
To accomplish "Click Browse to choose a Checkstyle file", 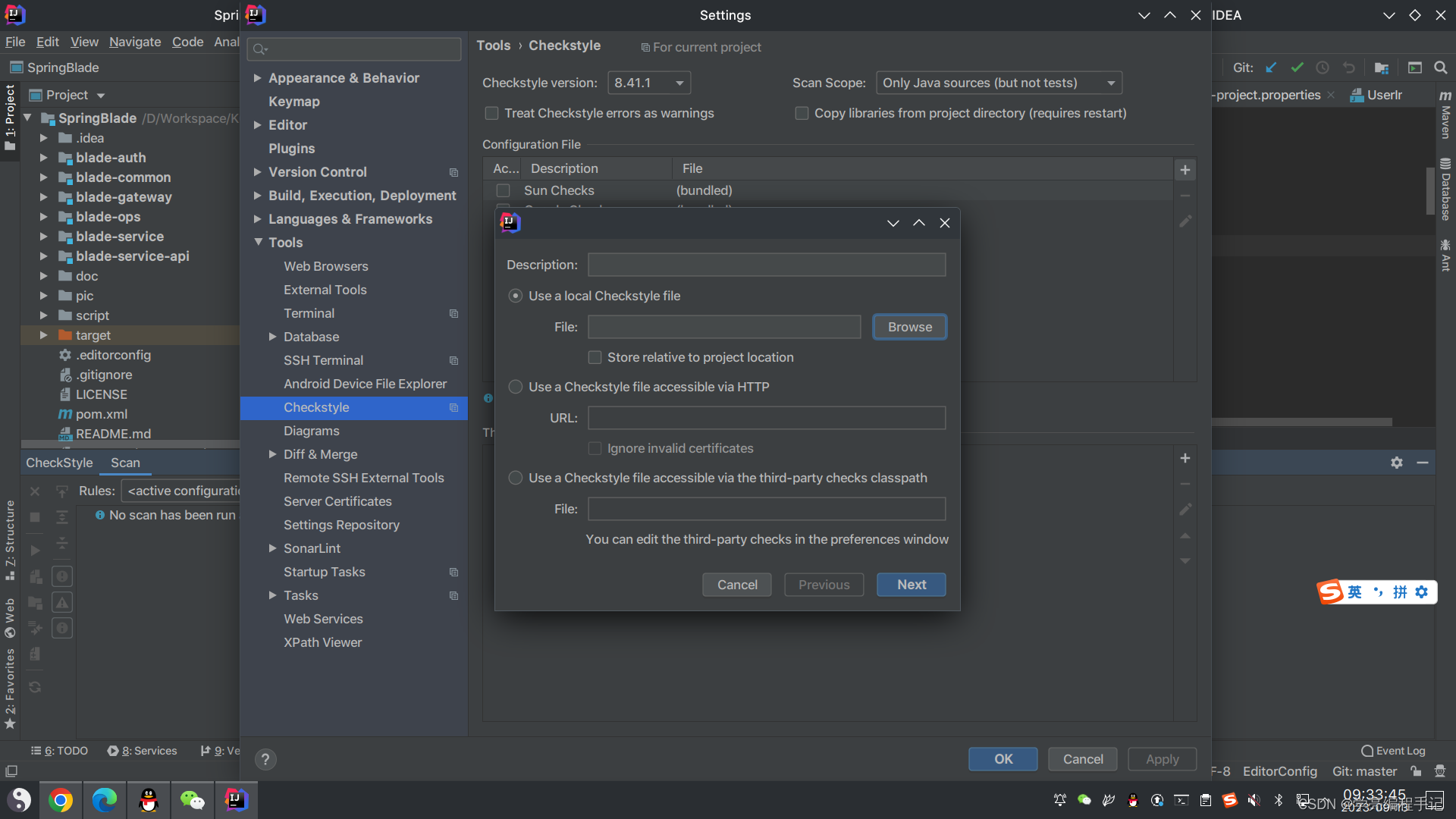I will coord(909,327).
